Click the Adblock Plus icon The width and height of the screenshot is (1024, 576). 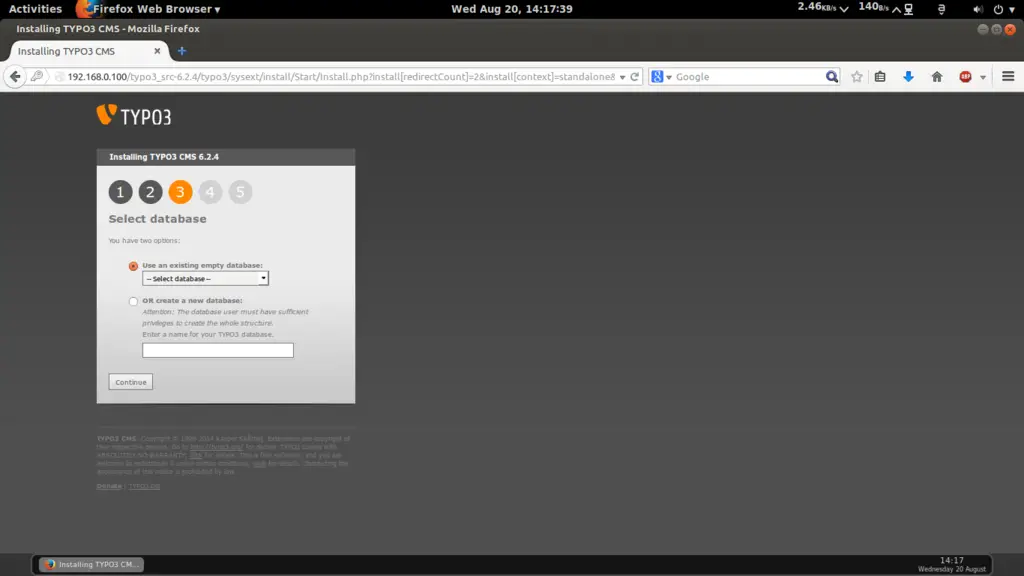[x=965, y=76]
